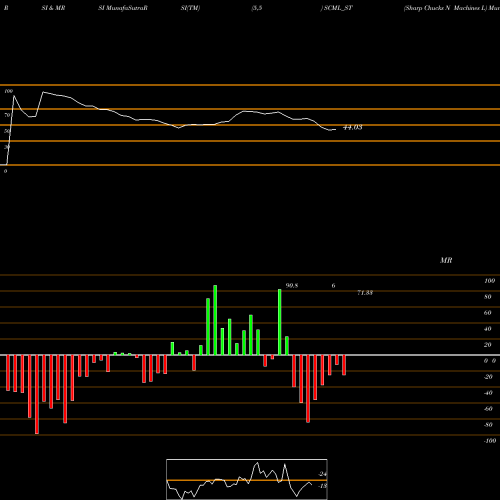The height and width of the screenshot is (500, 500).
Task: Click the -80 label on MR axis
Action: (488, 425)
